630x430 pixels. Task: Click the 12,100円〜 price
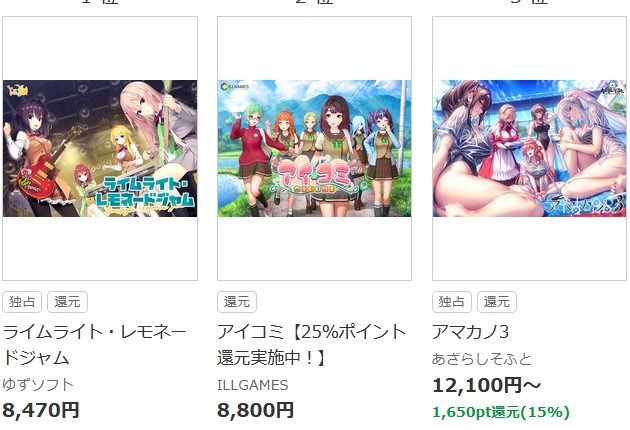pyautogui.click(x=487, y=385)
